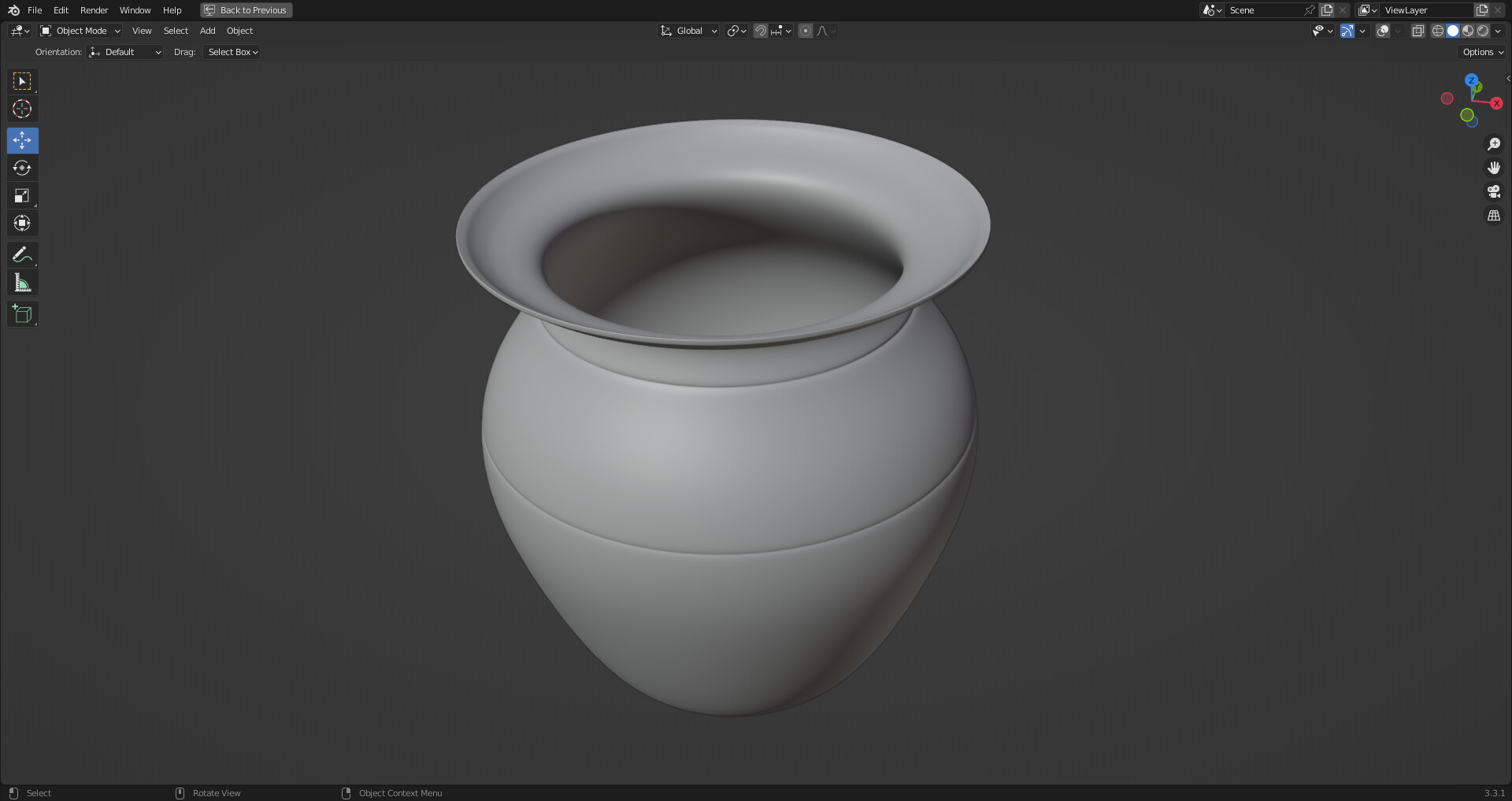
Task: Click the Zoom icon in the viewport sidebar
Action: [x=1494, y=143]
